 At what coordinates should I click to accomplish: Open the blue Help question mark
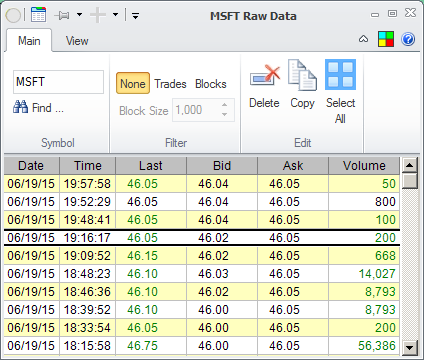pyautogui.click(x=408, y=39)
